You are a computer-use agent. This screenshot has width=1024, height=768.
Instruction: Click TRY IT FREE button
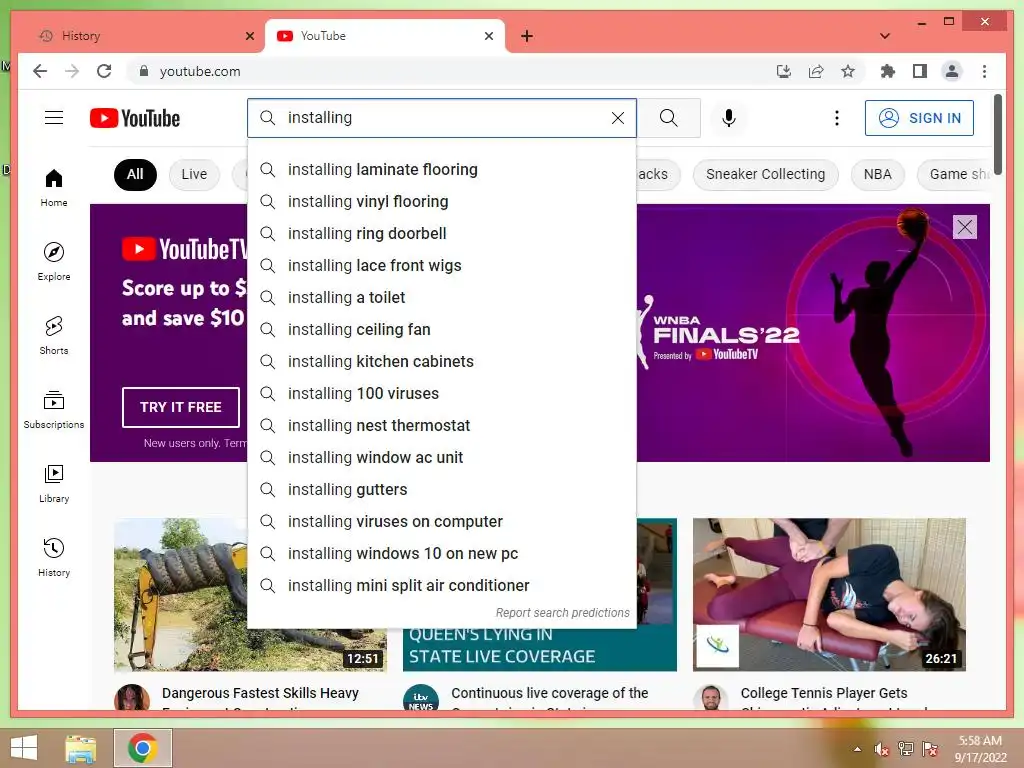[x=181, y=408]
